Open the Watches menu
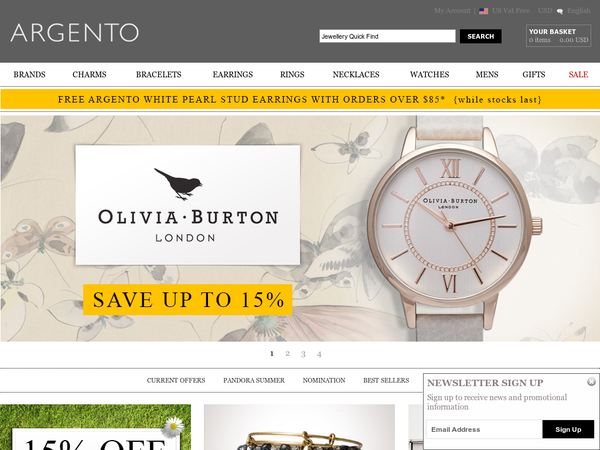Image resolution: width=600 pixels, height=450 pixels. click(429, 75)
